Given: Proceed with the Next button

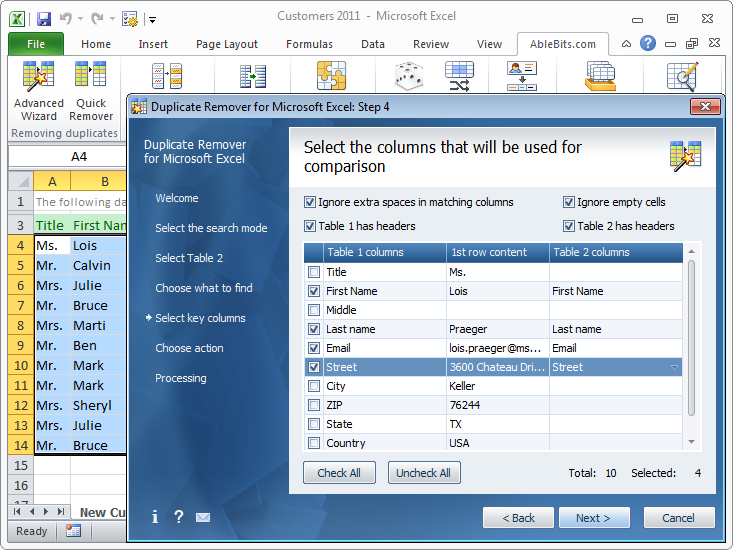Looking at the screenshot, I should (x=594, y=518).
